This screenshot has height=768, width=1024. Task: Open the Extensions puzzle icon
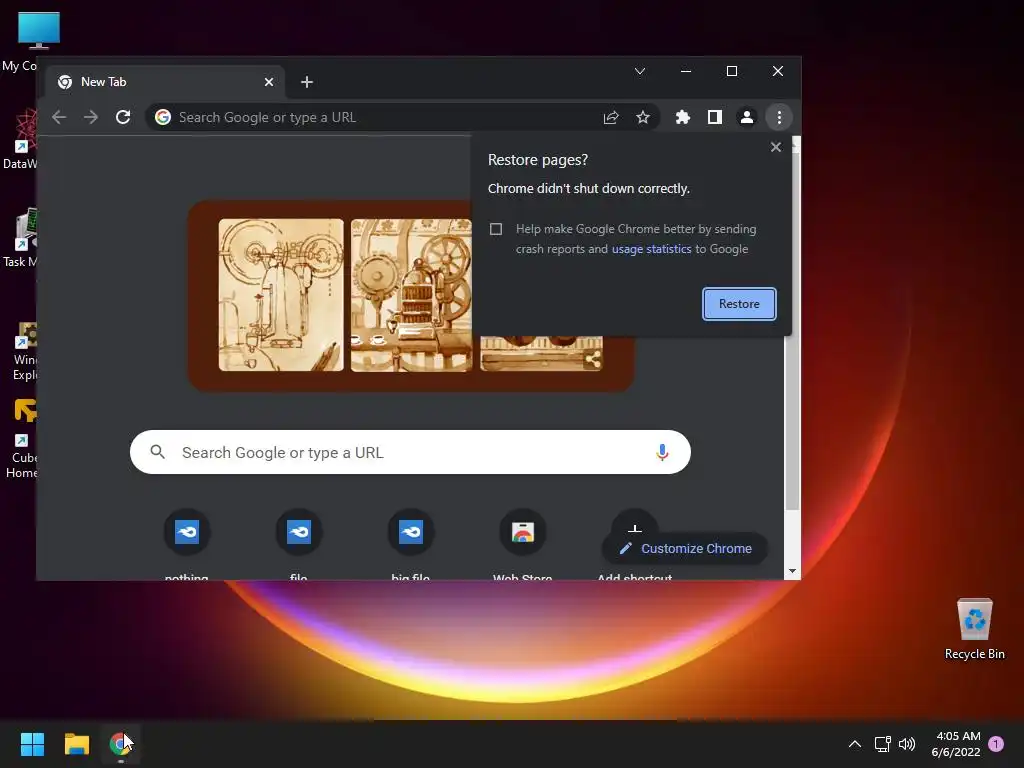pos(682,117)
